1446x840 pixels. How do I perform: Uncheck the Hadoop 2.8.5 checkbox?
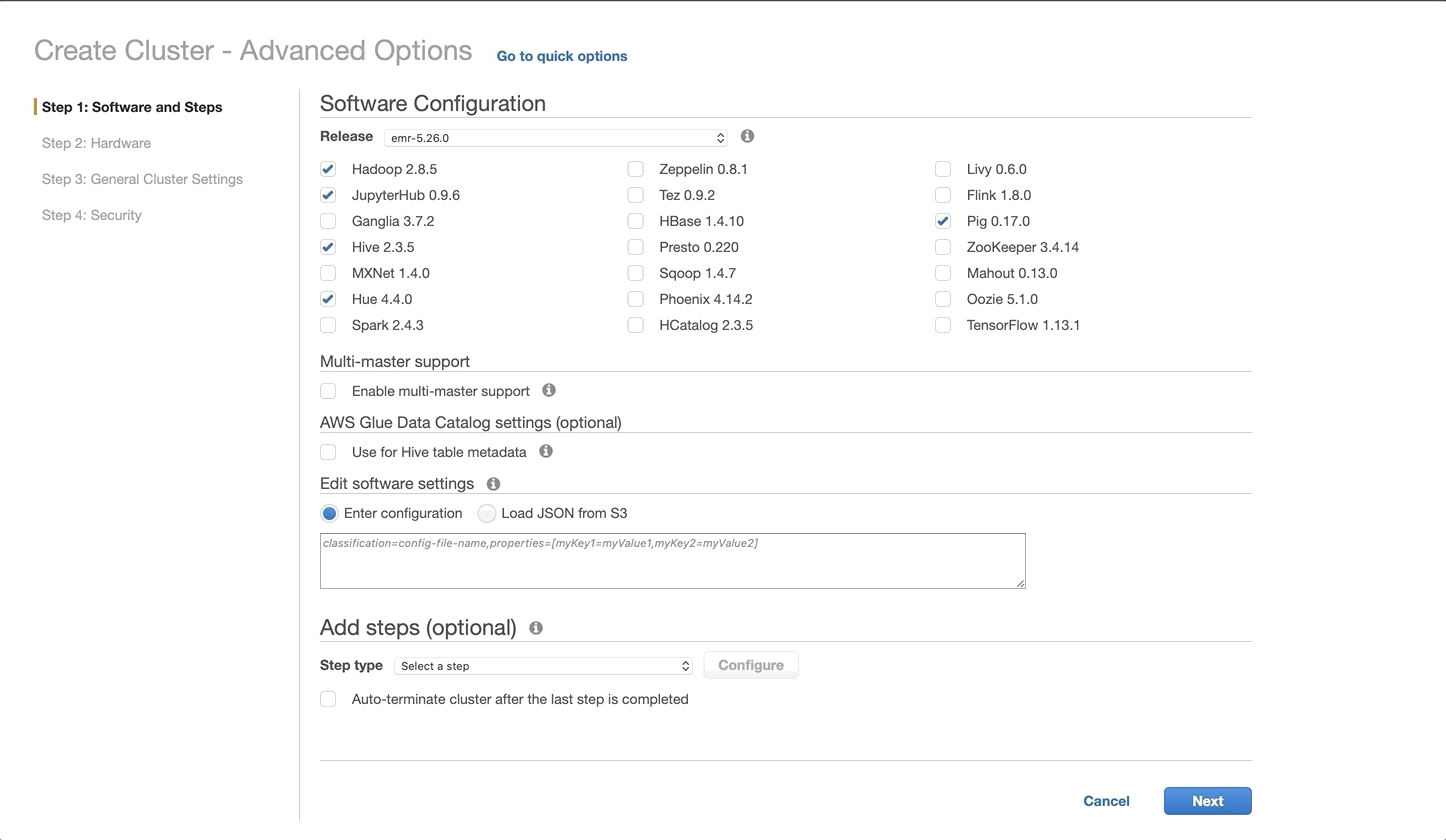(328, 169)
